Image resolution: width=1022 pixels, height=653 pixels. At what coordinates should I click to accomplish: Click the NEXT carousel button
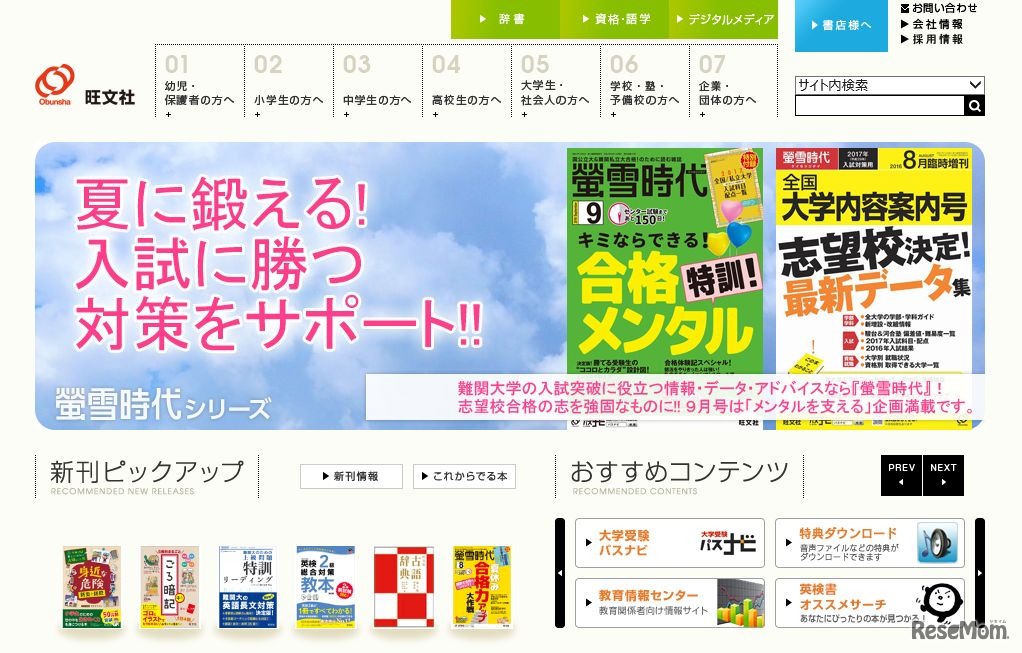click(x=943, y=475)
